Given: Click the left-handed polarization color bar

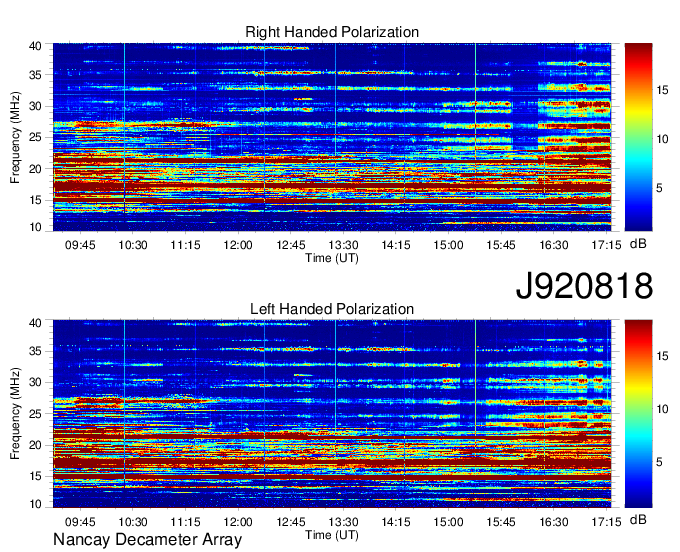Looking at the screenshot, I should pyautogui.click(x=638, y=414).
